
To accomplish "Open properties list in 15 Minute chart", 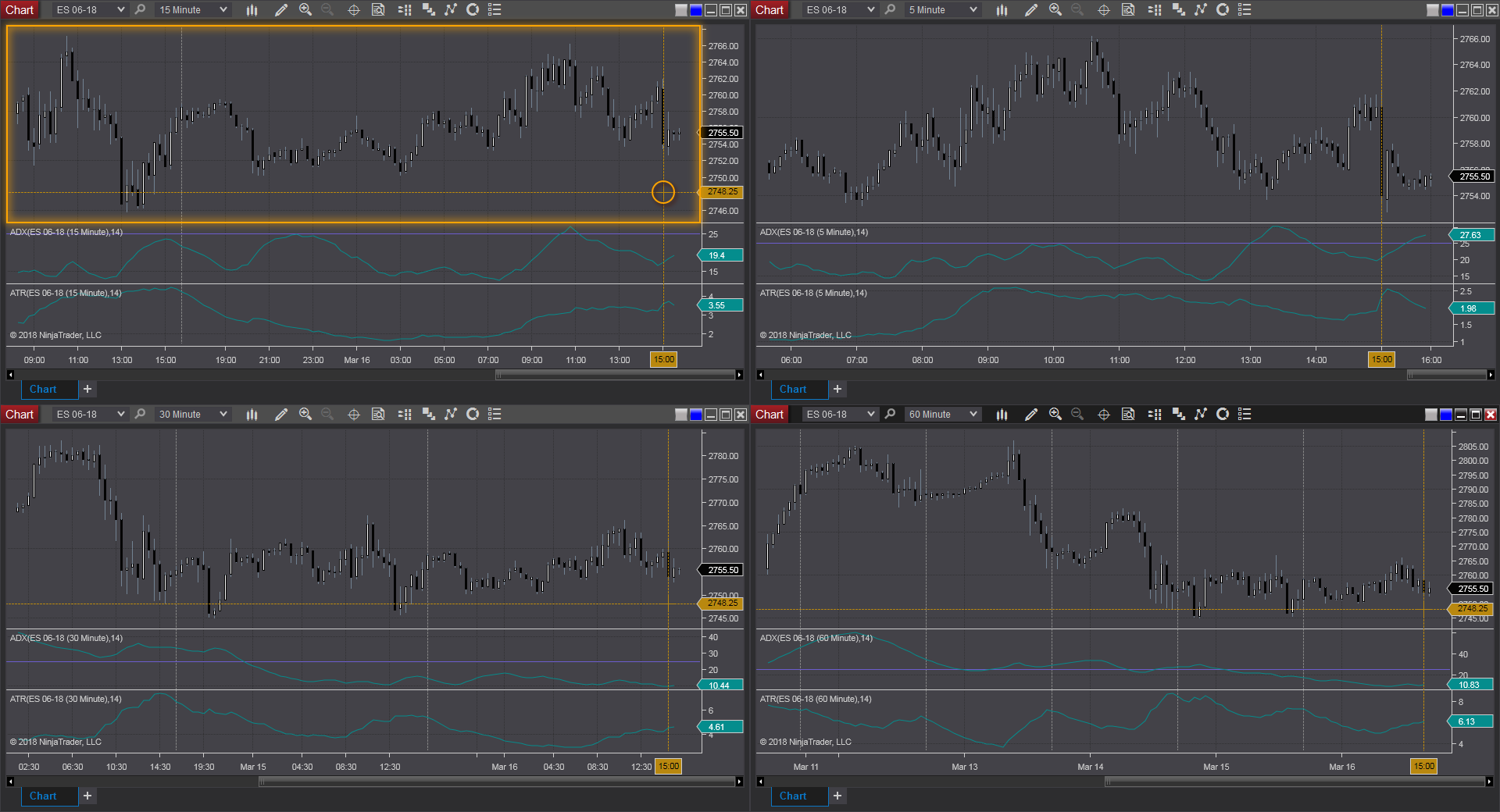I will 495,10.
